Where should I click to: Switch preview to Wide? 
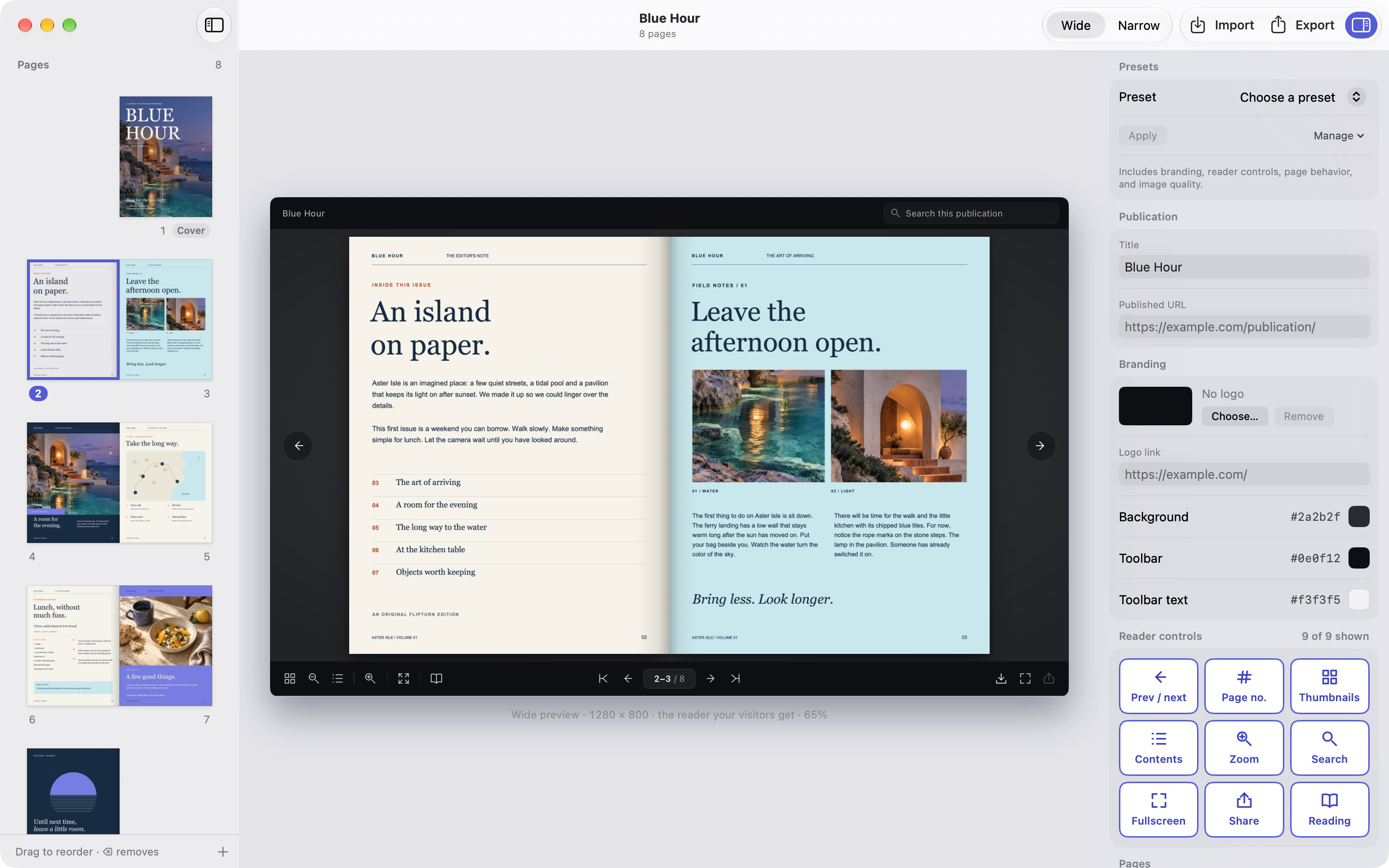[1076, 25]
